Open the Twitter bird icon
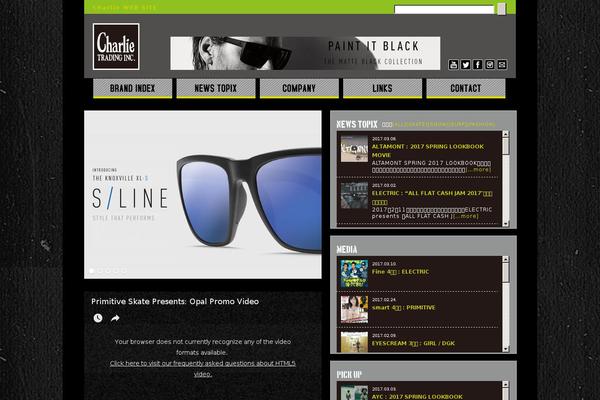600x400 pixels. pos(465,64)
